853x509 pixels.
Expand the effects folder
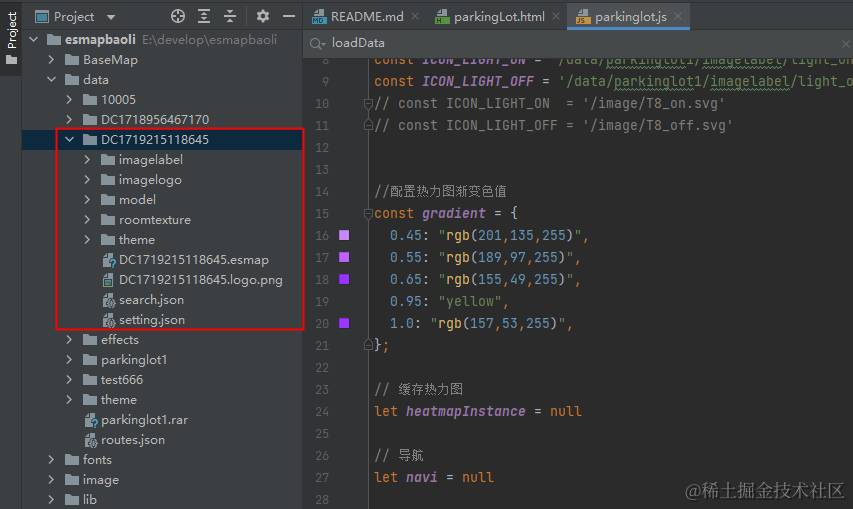click(69, 340)
